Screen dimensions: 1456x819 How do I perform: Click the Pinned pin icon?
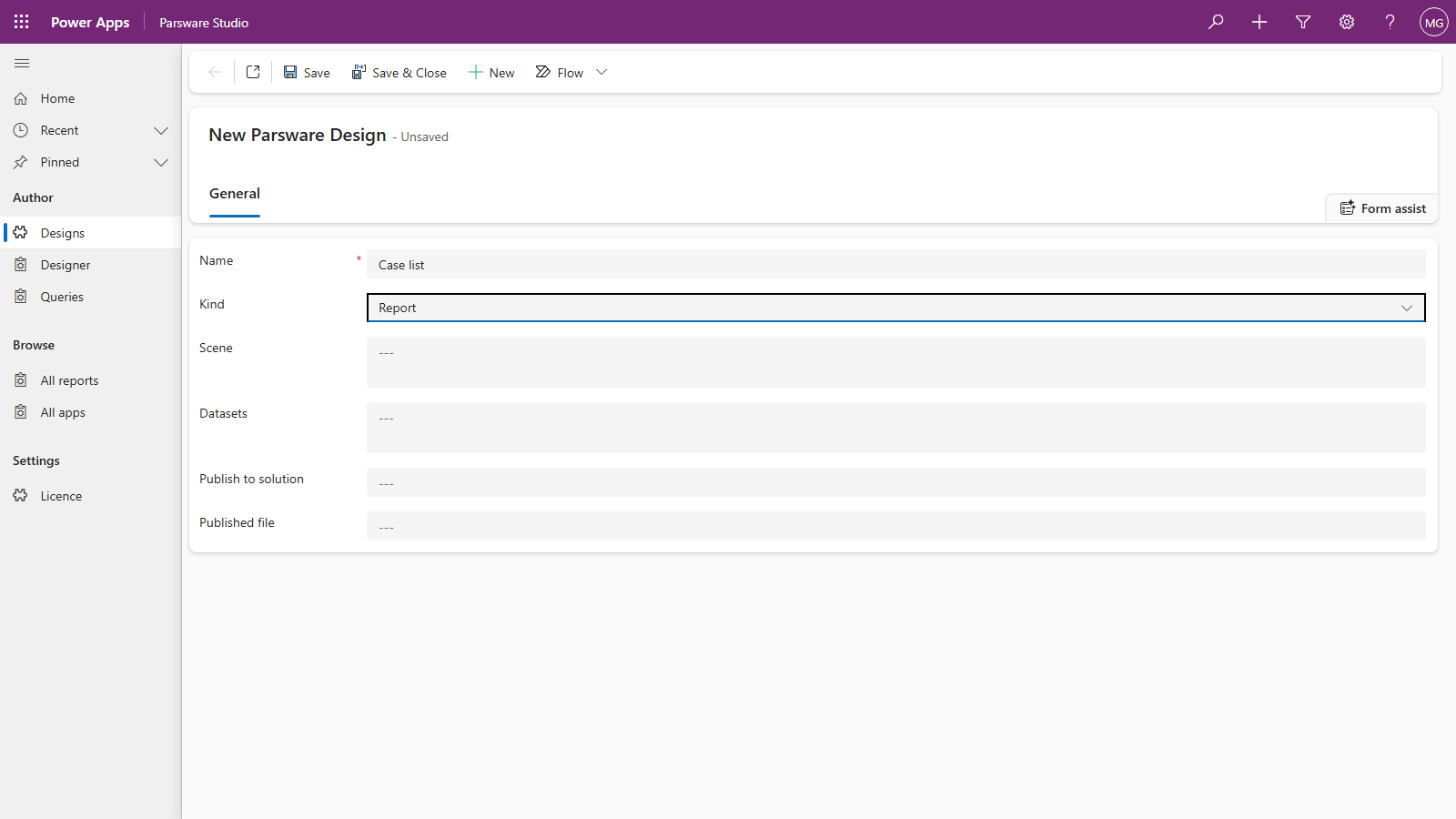[21, 162]
